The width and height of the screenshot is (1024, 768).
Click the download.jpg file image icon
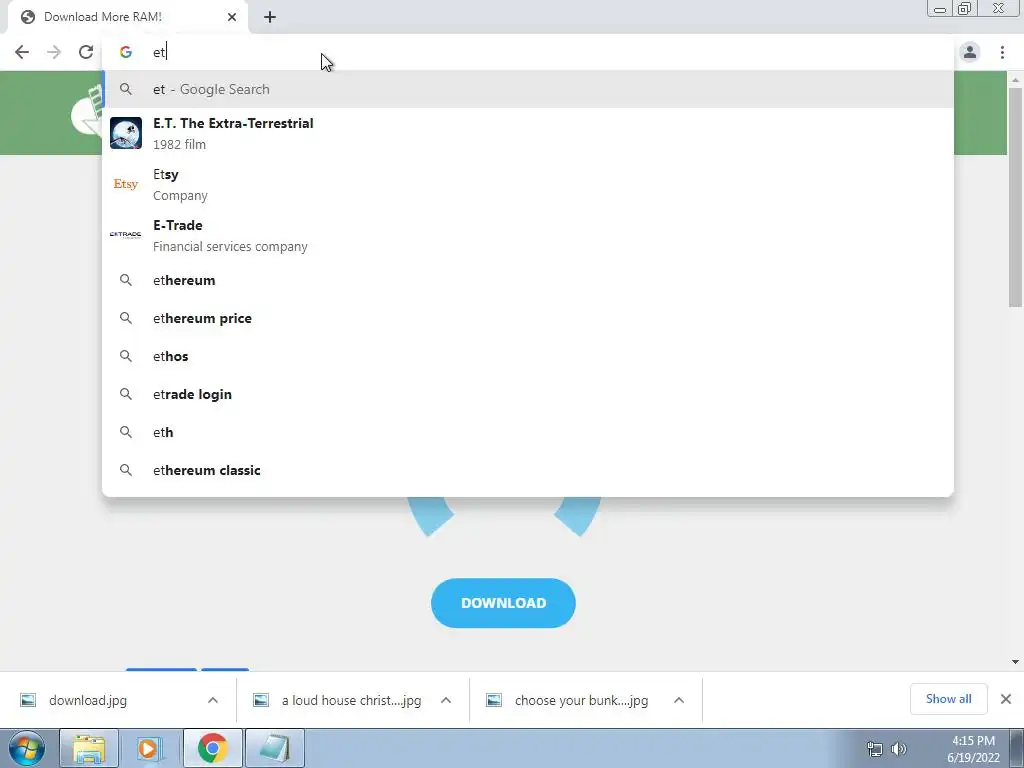point(28,700)
